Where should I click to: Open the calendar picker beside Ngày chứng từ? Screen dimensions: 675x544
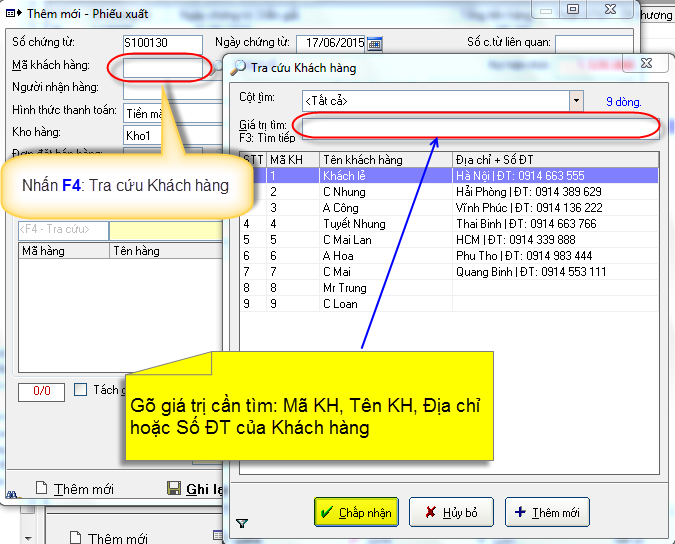click(x=375, y=44)
